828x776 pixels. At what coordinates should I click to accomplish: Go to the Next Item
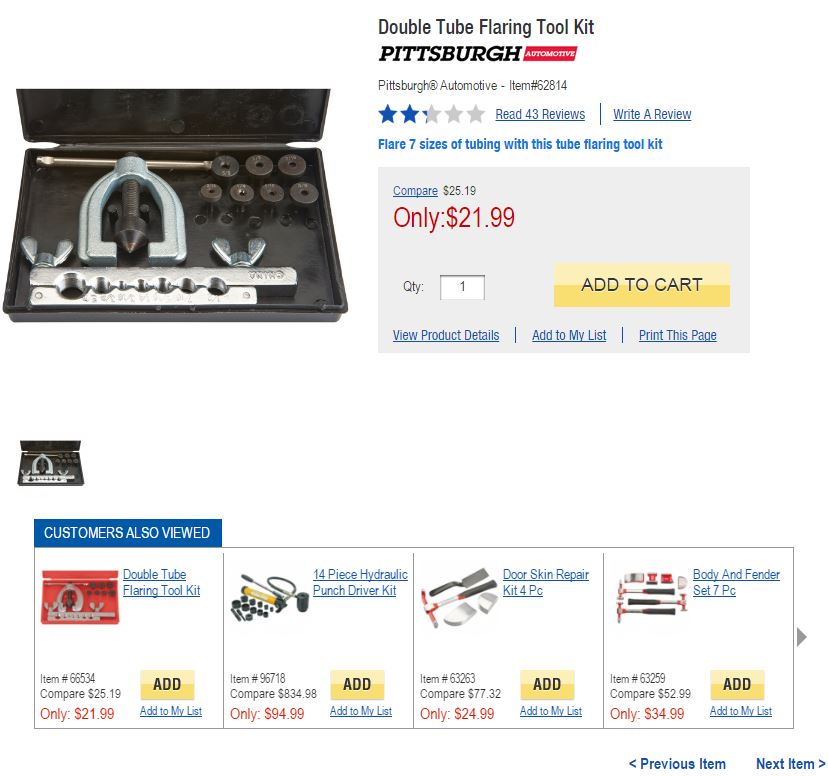(x=790, y=764)
